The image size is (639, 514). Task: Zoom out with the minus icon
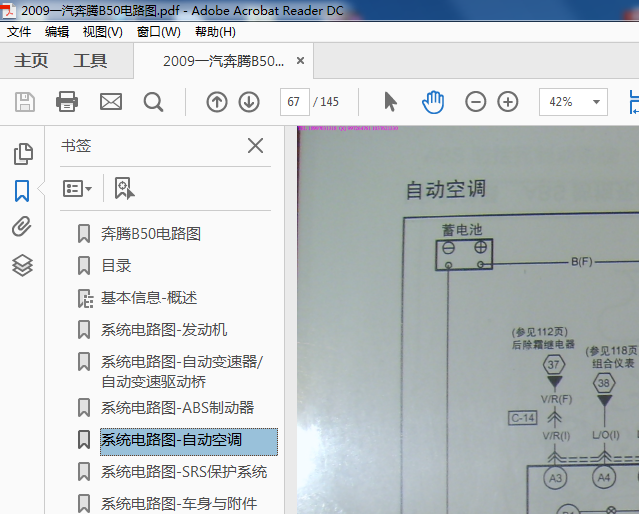[x=476, y=102]
